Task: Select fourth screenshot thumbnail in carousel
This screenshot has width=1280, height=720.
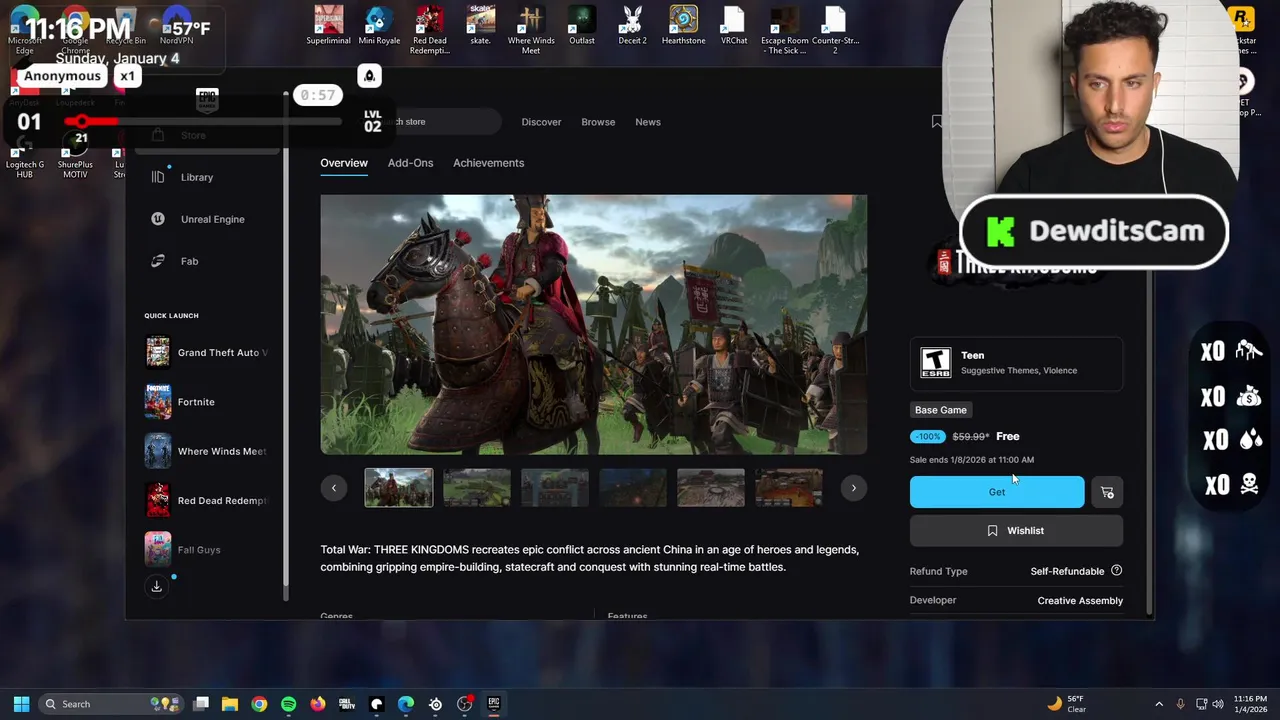Action: click(633, 488)
